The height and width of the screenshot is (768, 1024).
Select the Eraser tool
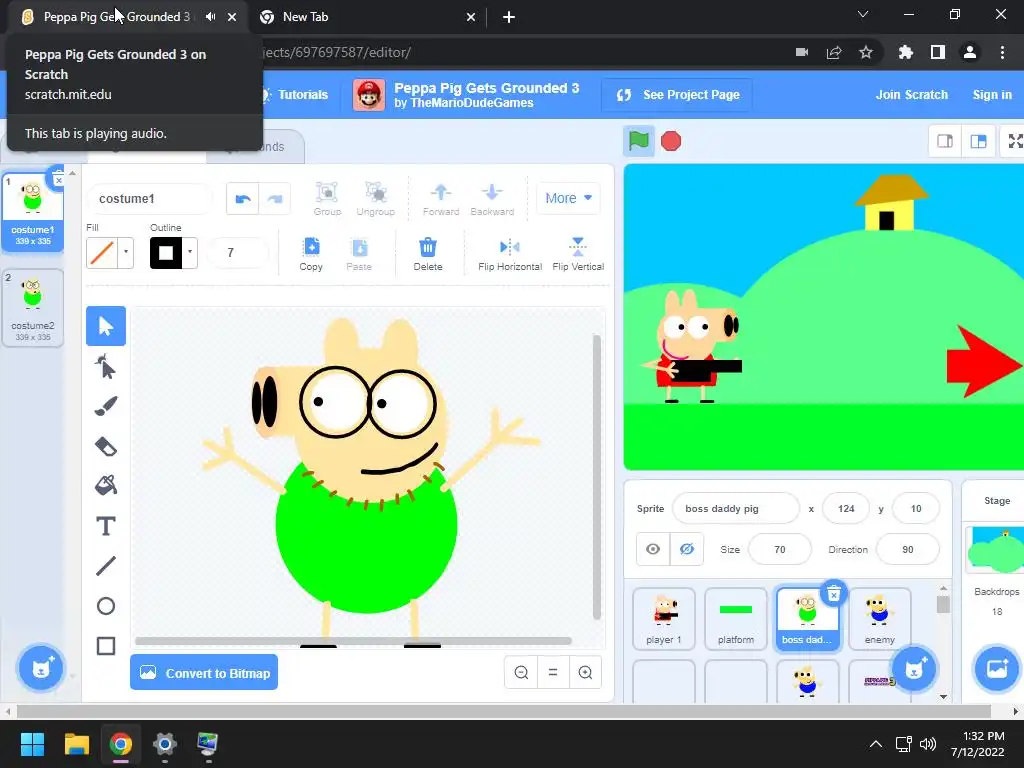[x=106, y=446]
